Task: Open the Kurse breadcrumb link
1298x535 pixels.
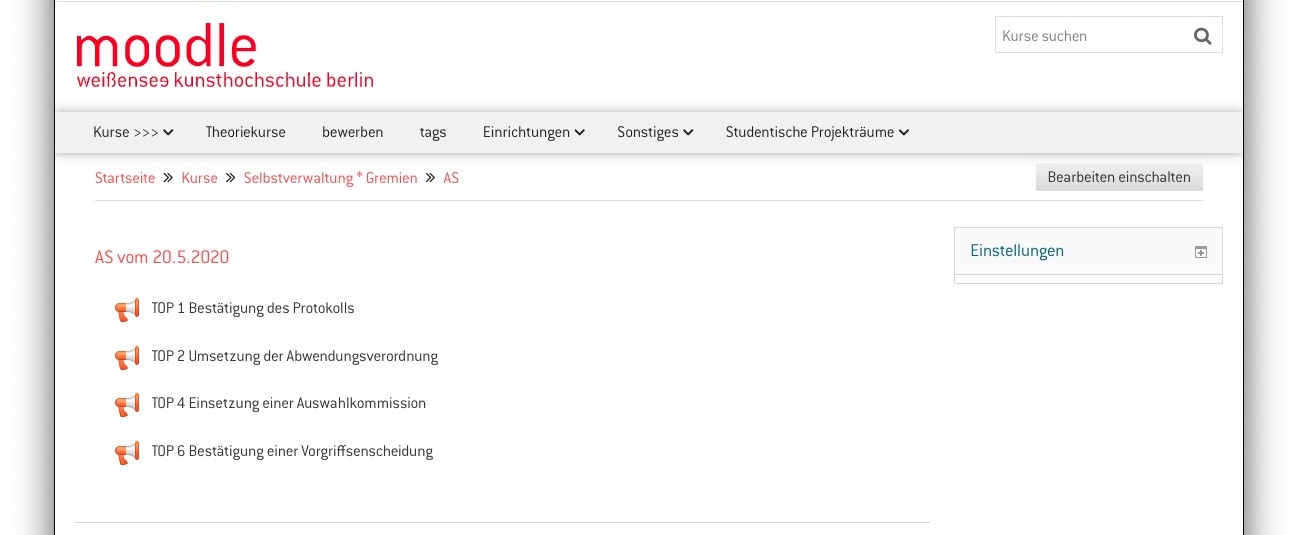Action: click(199, 178)
